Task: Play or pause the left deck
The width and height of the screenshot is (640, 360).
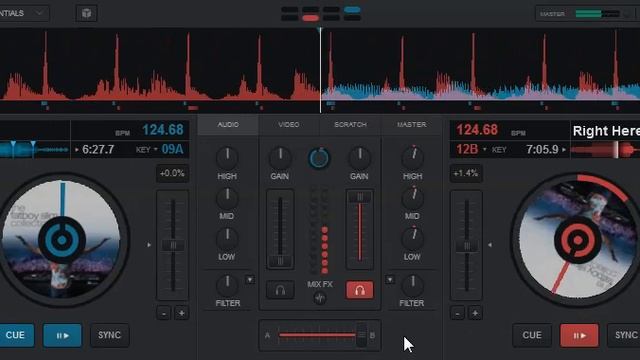Action: click(x=62, y=336)
